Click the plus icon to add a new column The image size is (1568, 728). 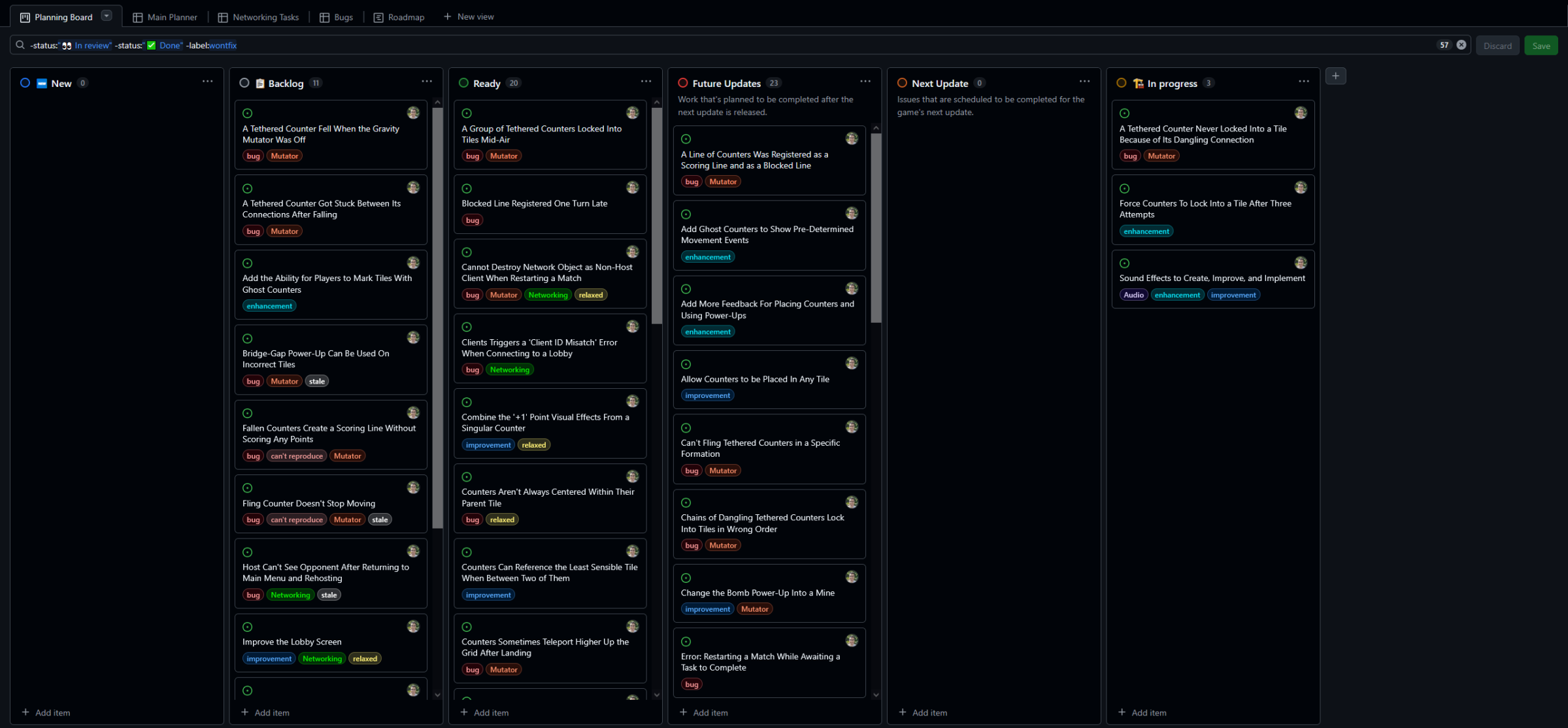[x=1335, y=76]
